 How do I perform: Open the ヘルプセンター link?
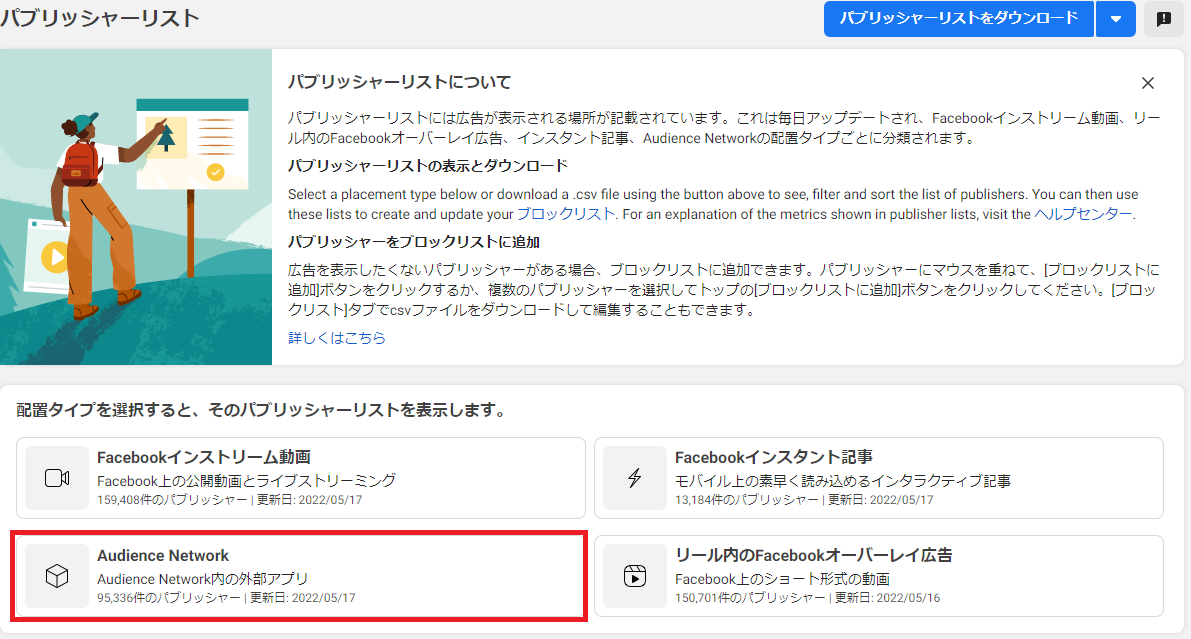(x=1084, y=214)
